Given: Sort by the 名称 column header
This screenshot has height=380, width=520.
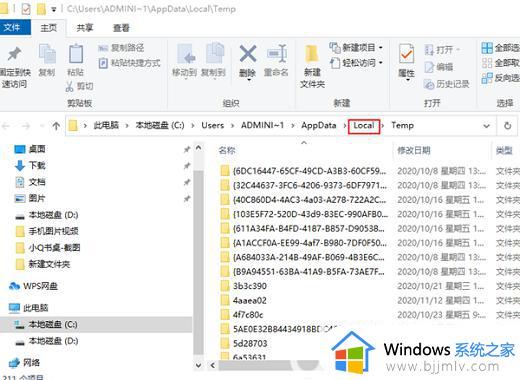Looking at the screenshot, I should point(227,150).
